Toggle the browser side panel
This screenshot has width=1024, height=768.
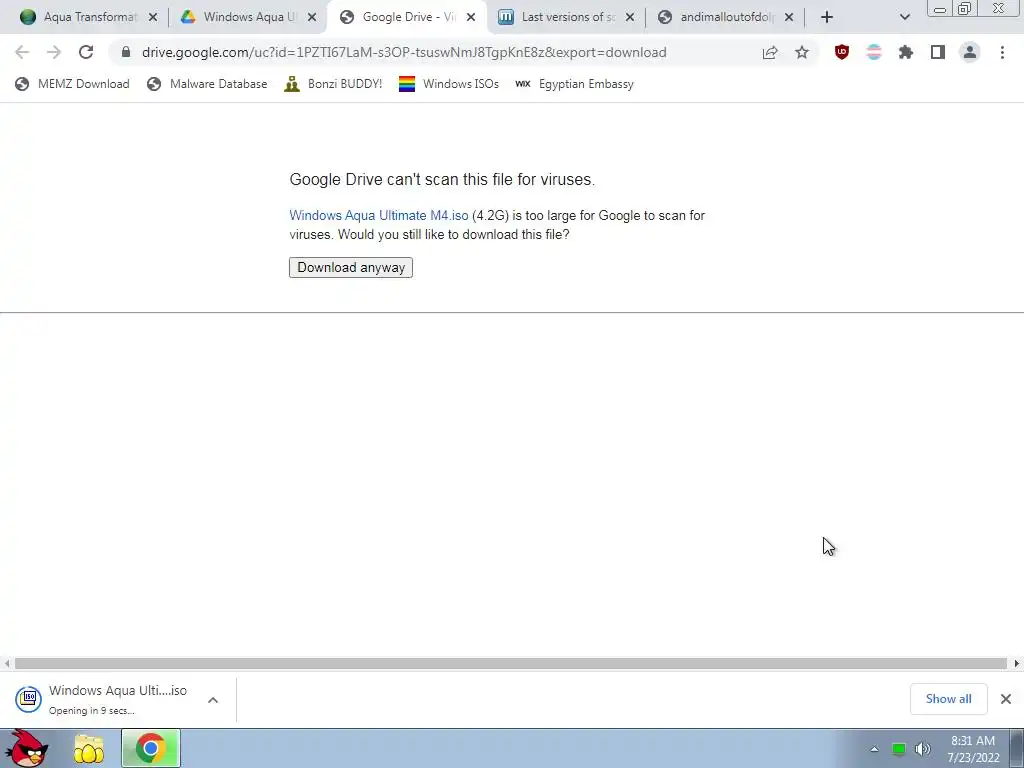938,52
